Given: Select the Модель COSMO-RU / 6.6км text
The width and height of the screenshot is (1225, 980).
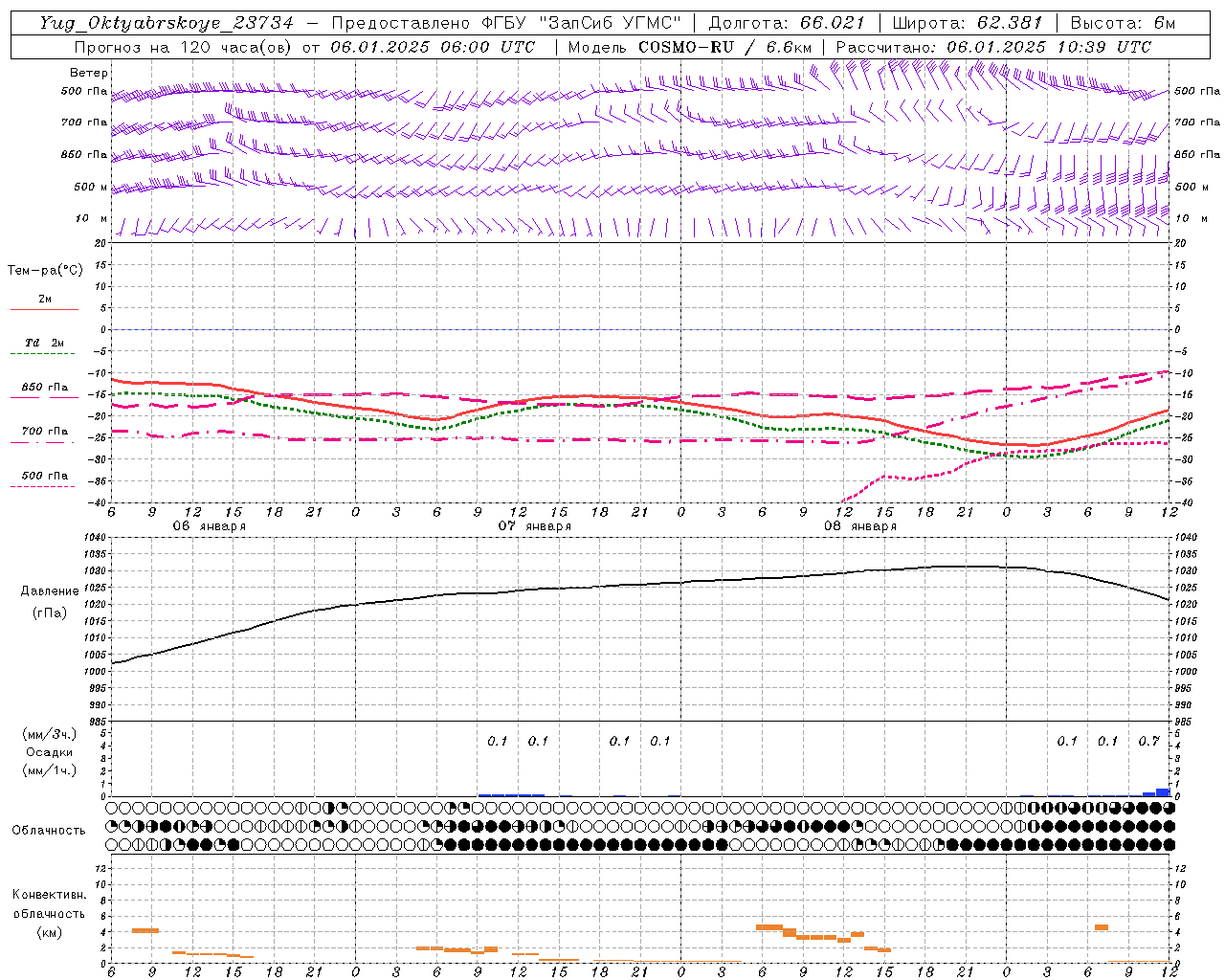Looking at the screenshot, I should 689,47.
